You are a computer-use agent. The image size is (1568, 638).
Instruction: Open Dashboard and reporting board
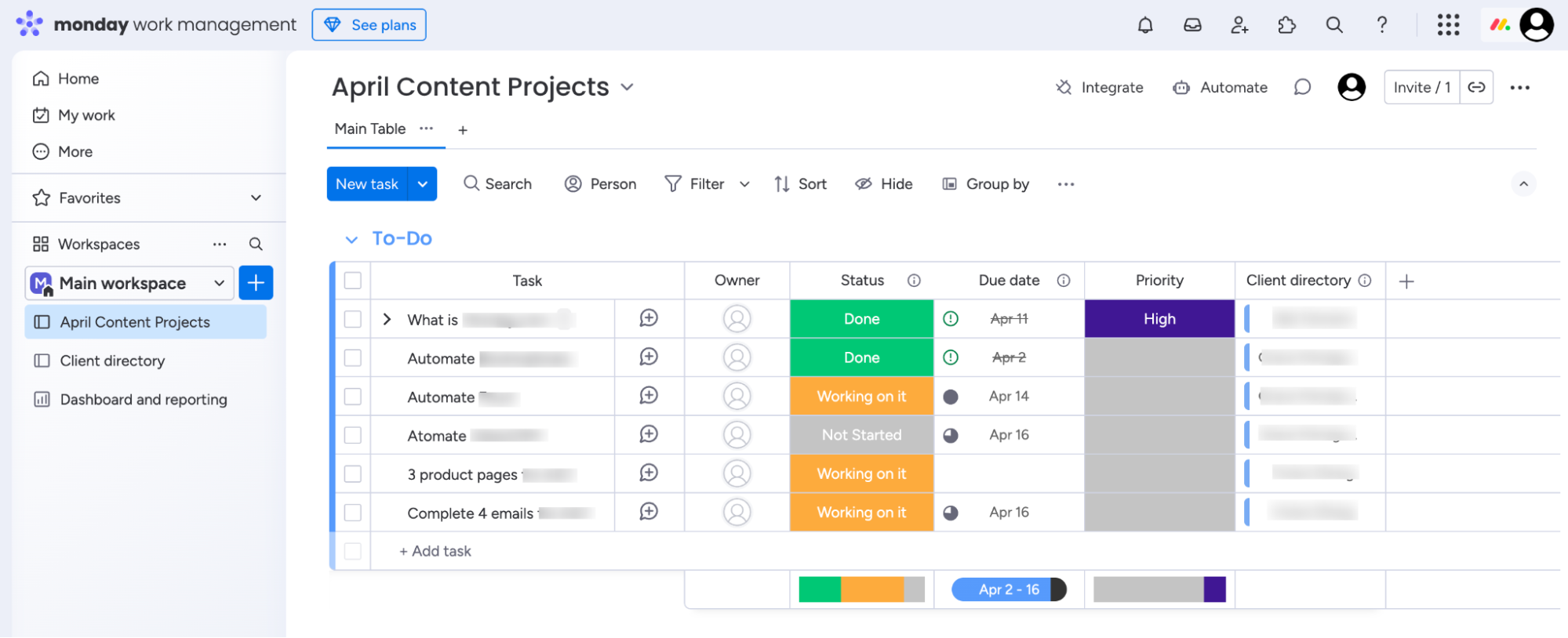(x=144, y=400)
